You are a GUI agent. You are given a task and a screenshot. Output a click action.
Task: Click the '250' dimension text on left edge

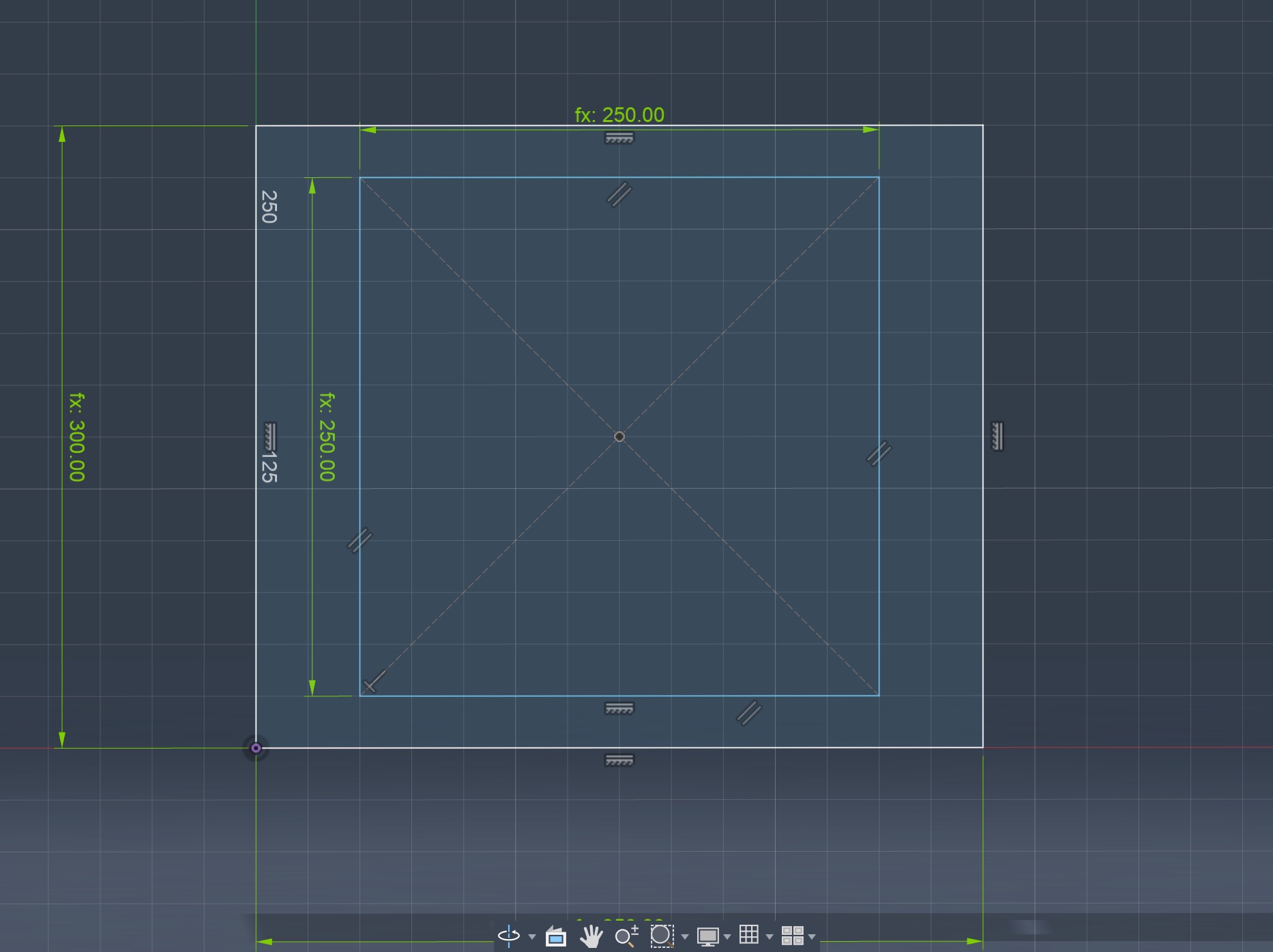tap(269, 207)
